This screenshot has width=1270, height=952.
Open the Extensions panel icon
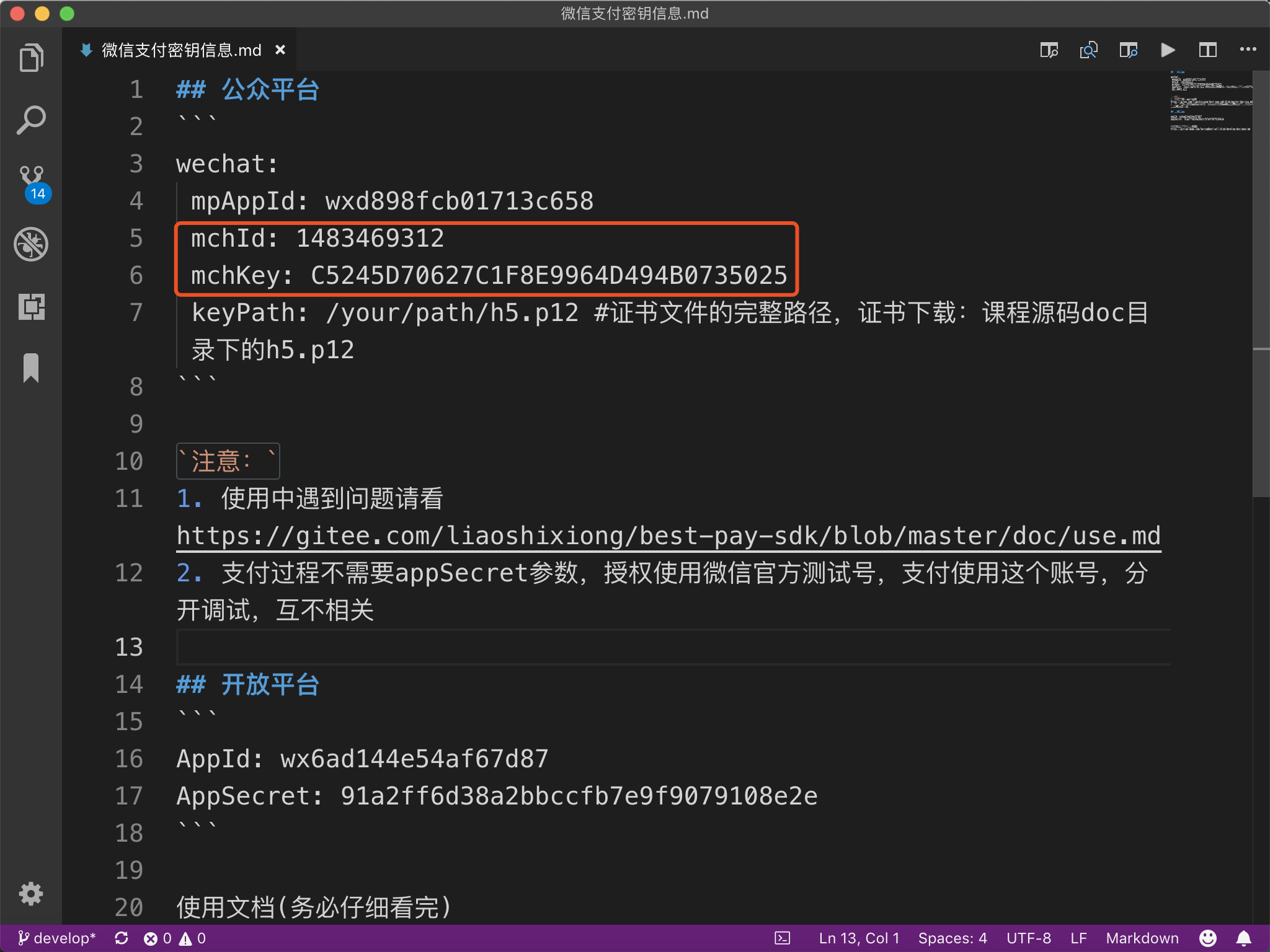pos(31,306)
